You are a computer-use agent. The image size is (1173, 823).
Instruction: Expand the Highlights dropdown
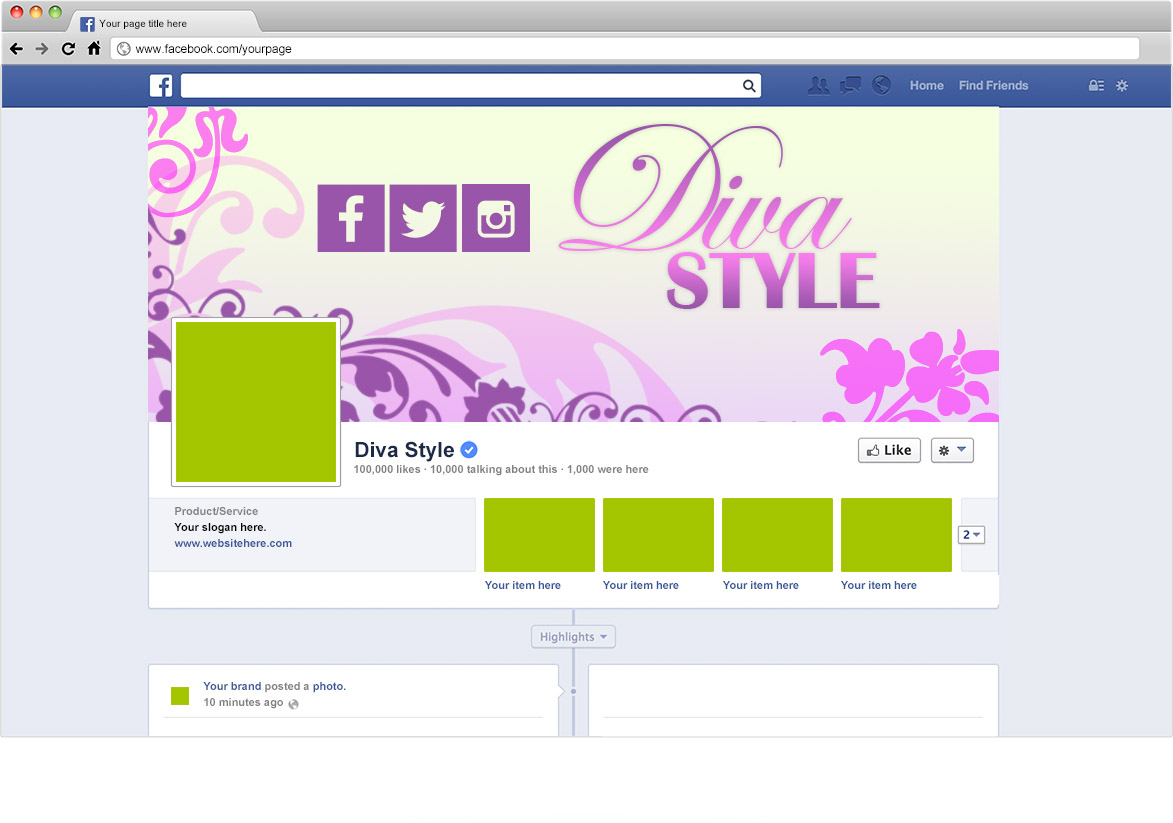[573, 637]
